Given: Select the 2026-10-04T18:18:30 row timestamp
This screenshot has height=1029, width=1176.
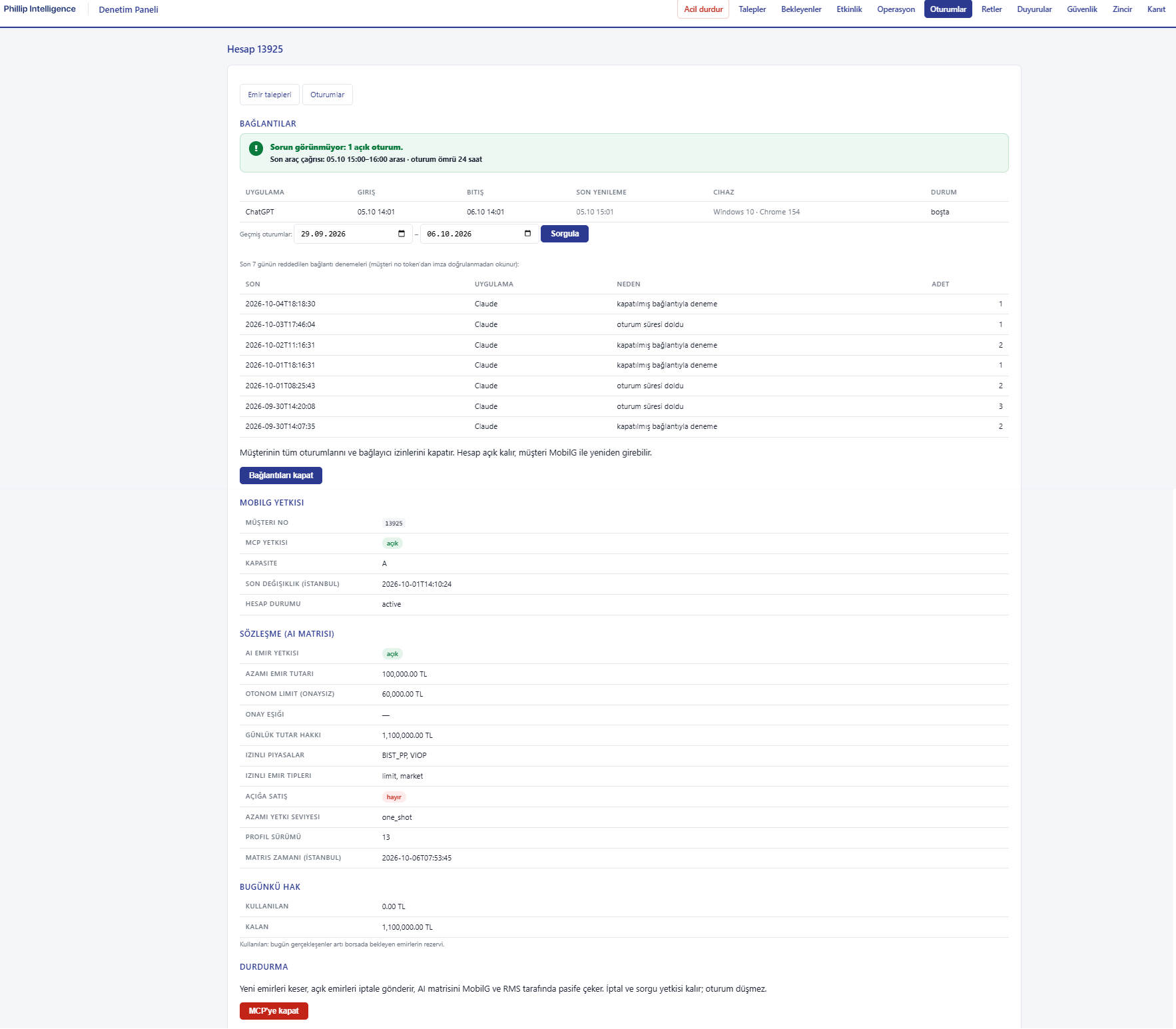Looking at the screenshot, I should [280, 304].
